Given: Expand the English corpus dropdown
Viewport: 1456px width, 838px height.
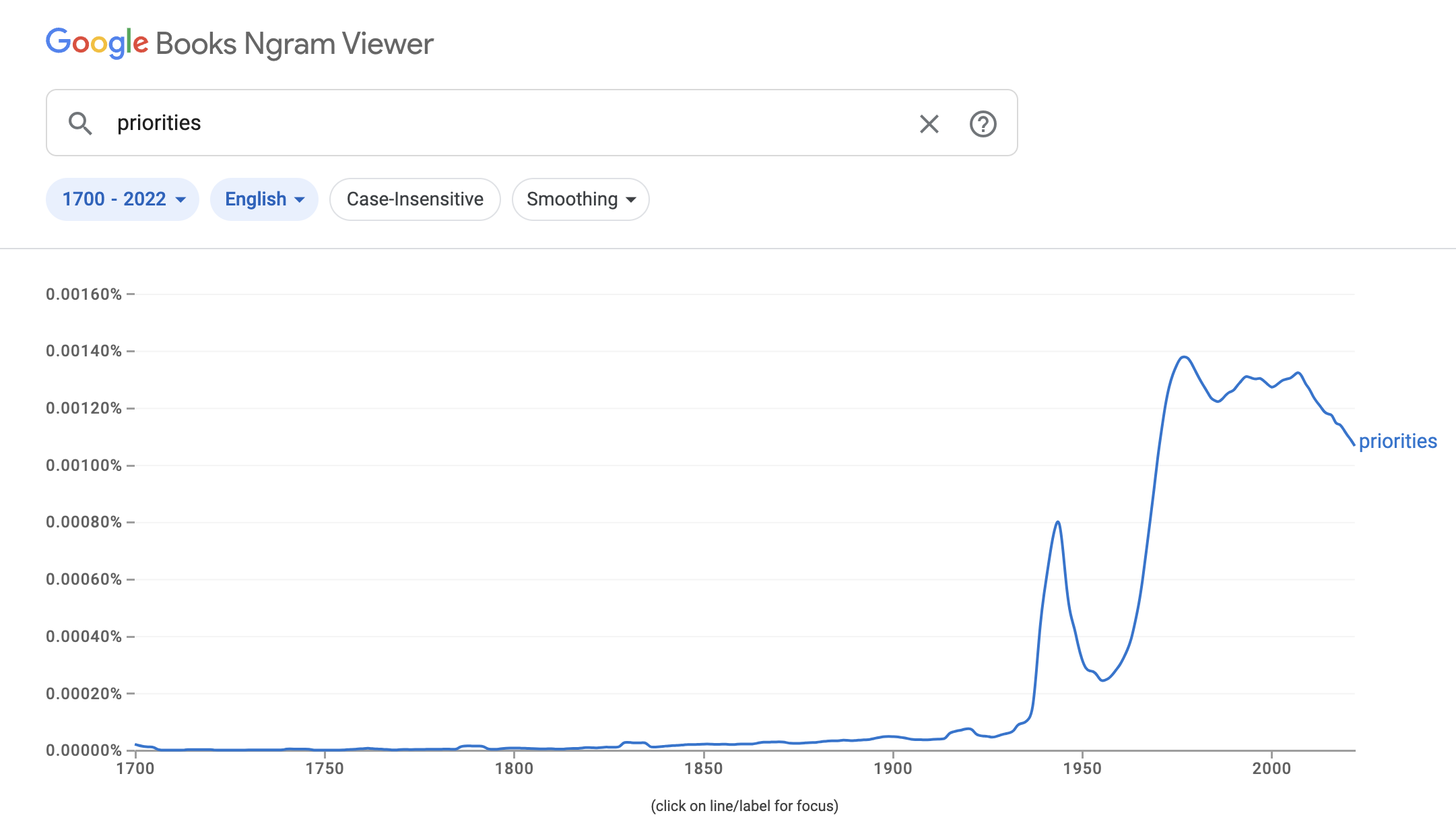Looking at the screenshot, I should [x=264, y=199].
